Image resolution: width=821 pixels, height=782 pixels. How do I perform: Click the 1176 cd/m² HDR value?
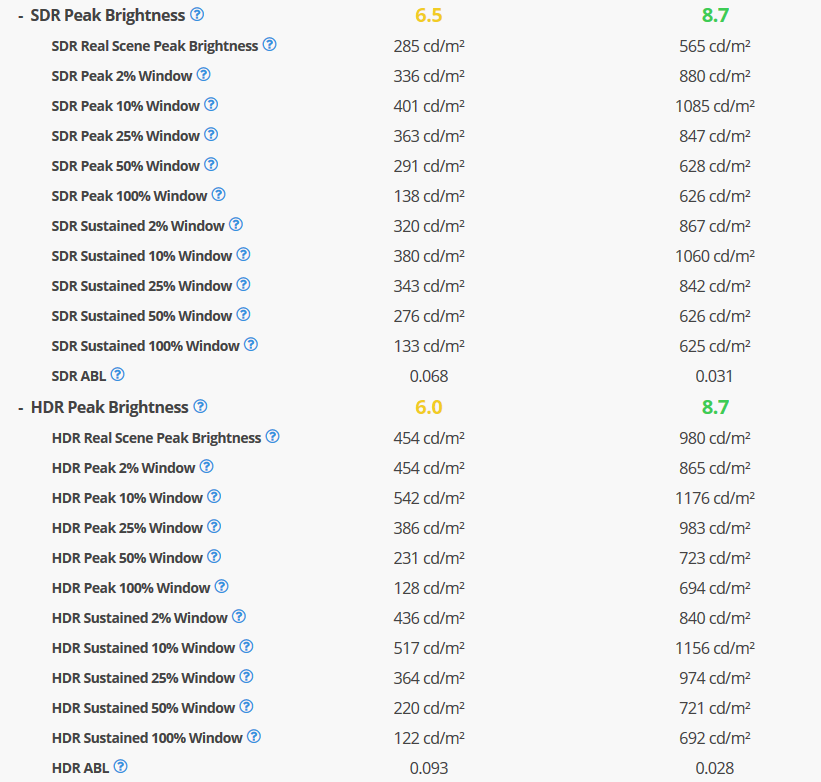click(715, 498)
